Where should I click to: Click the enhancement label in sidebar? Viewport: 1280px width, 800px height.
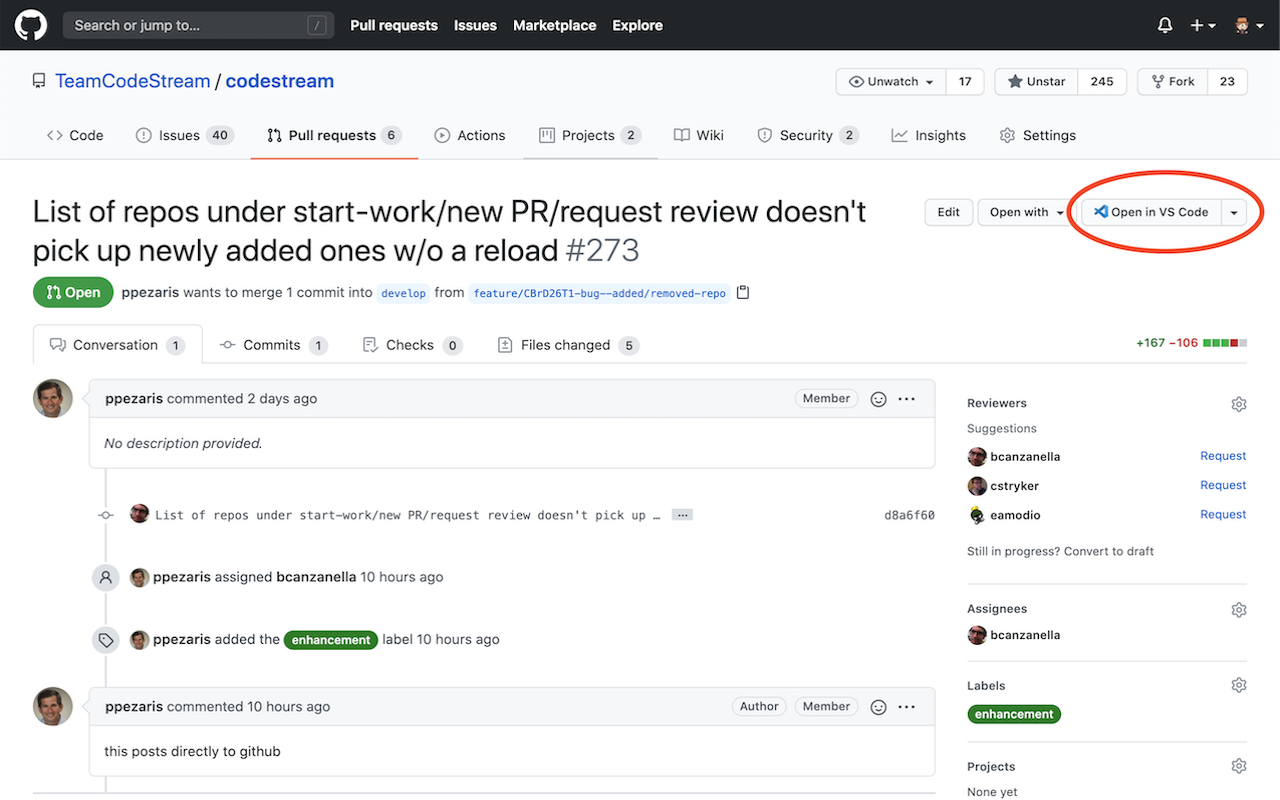[1014, 714]
